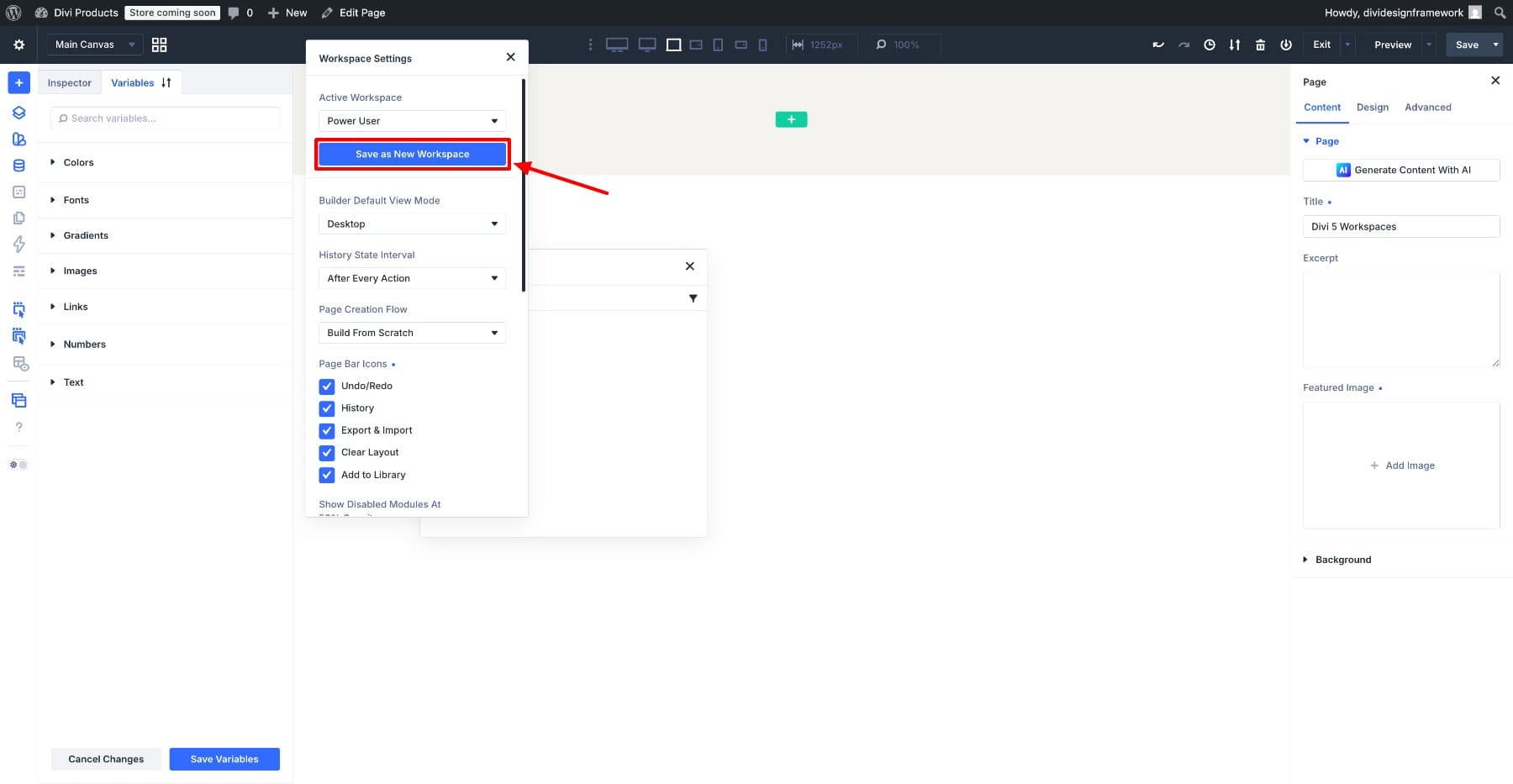
Task: Switch to the Design tab
Action: click(1372, 108)
